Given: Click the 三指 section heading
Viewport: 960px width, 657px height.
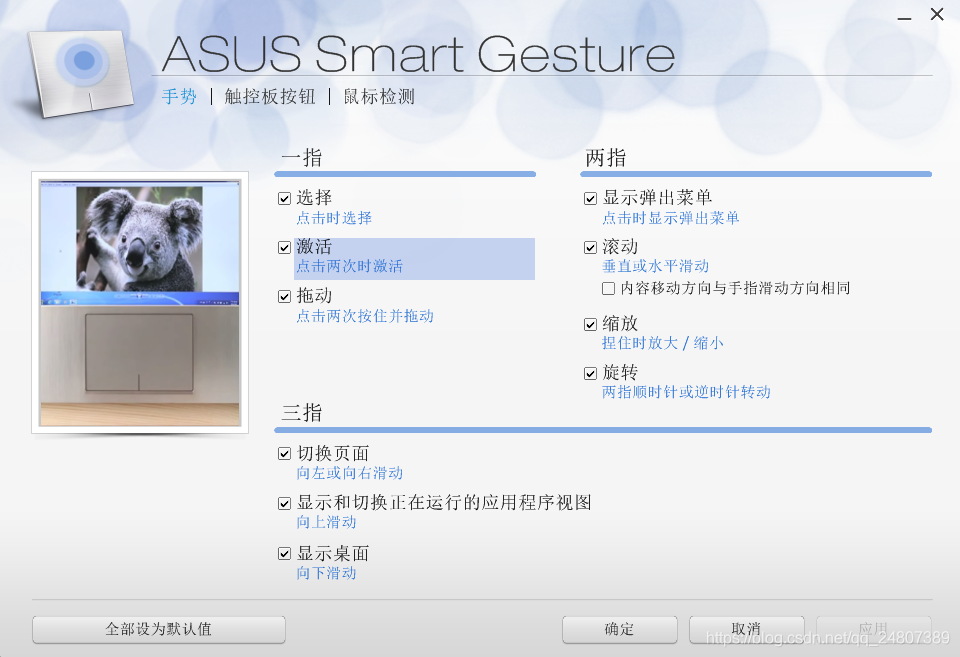Looking at the screenshot, I should pos(302,413).
